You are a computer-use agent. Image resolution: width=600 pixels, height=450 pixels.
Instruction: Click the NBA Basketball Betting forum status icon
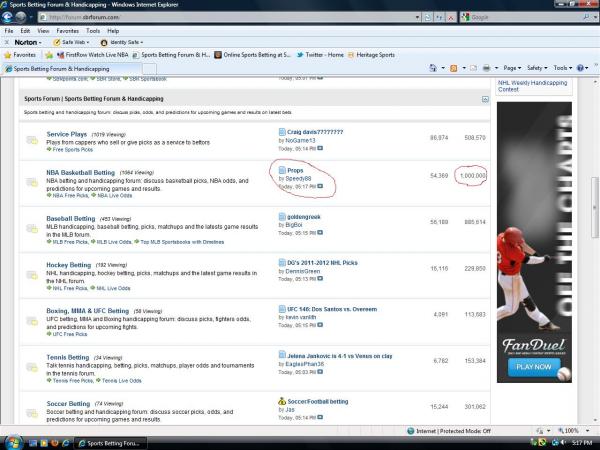point(32,177)
